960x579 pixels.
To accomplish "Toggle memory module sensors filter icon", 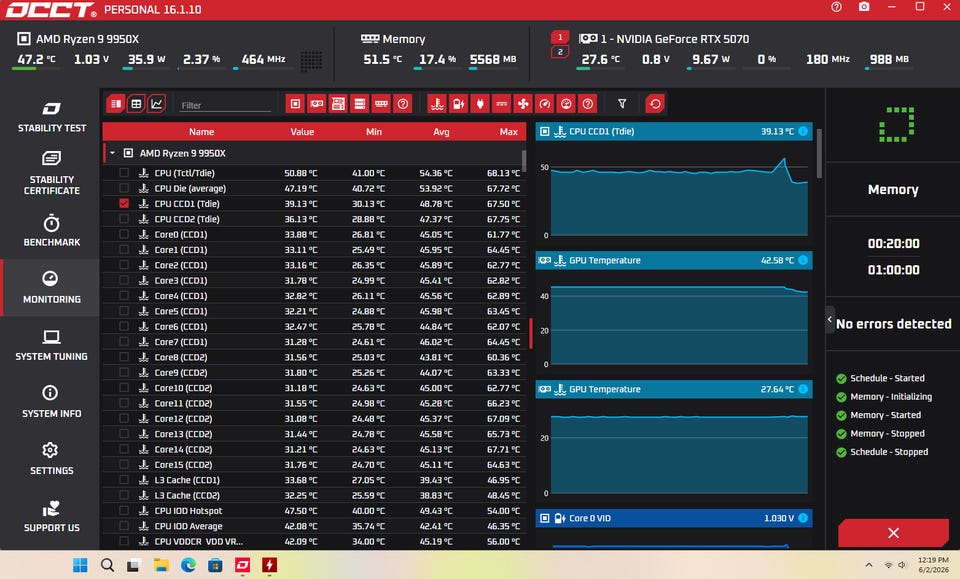I will 381,104.
